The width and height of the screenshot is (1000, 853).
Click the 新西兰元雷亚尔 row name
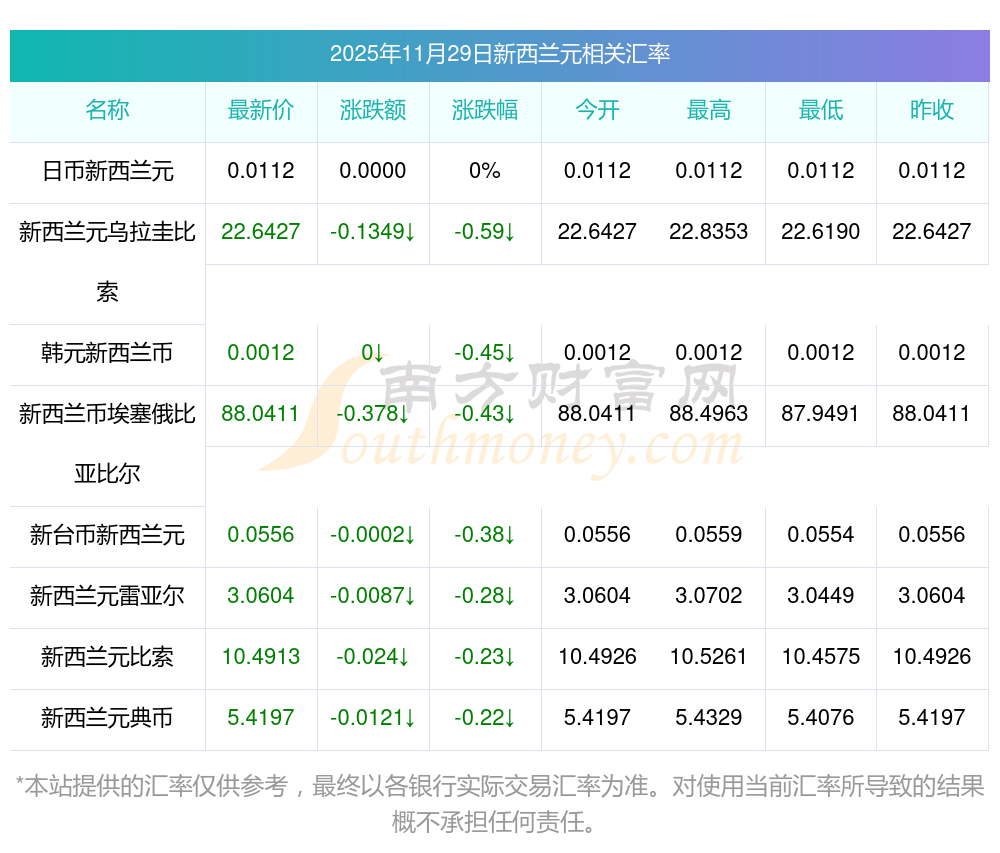(107, 596)
